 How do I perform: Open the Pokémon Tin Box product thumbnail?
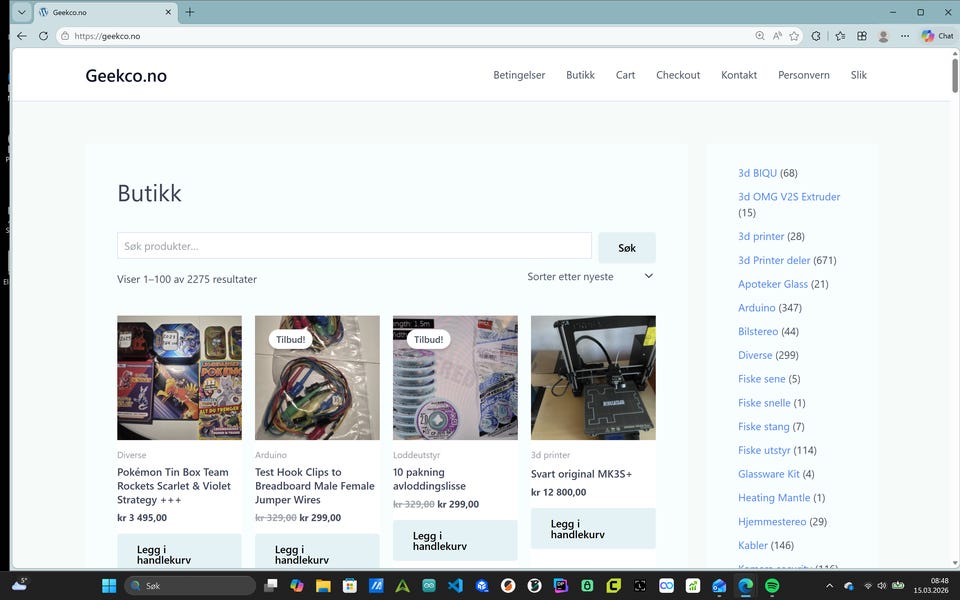tap(179, 378)
